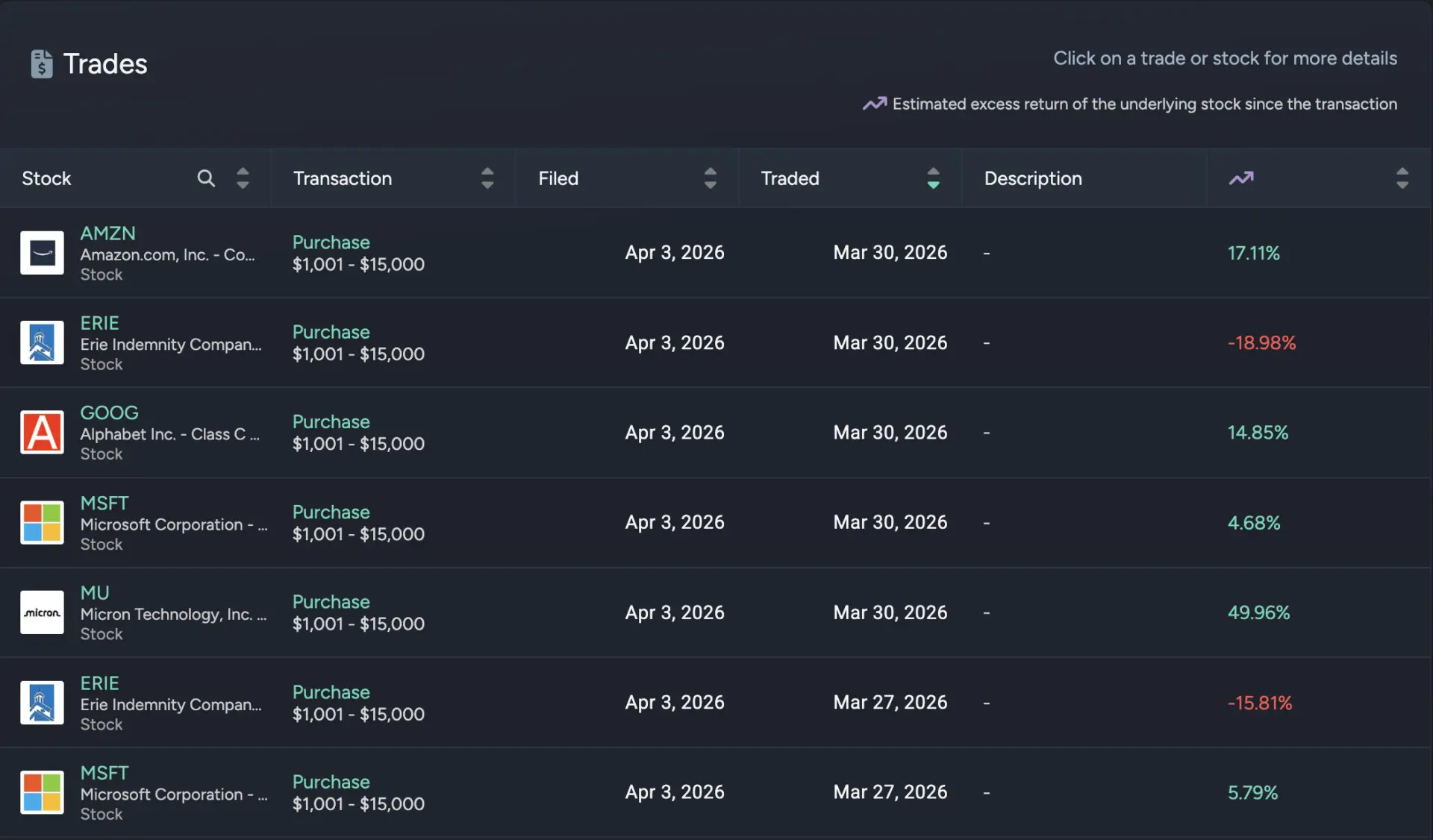The image size is (1433, 840).
Task: Click the Alphabet red A logo
Action: point(42,433)
